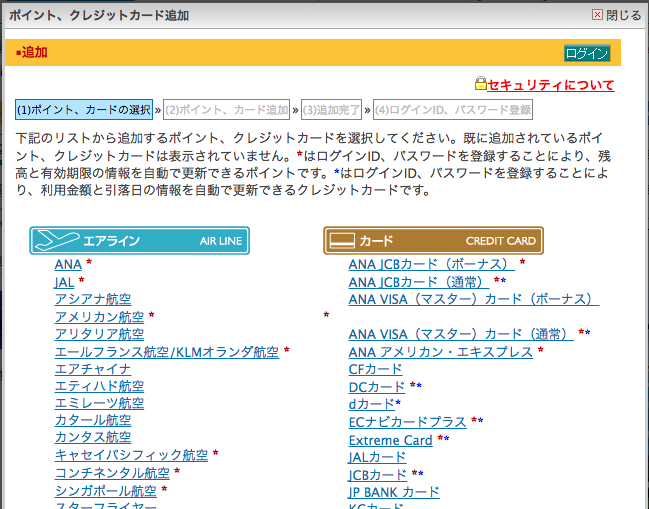Click the airplane icon in エアライン header
This screenshot has width=649, height=509.
[57, 240]
